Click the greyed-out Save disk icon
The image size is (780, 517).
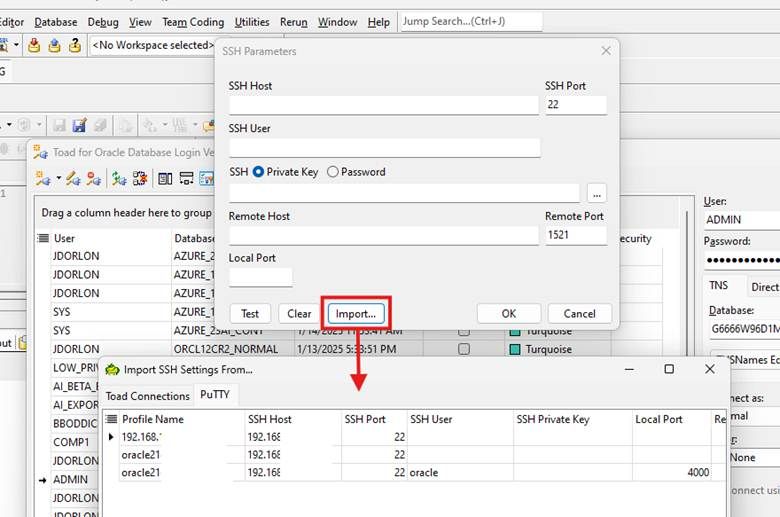[59, 125]
